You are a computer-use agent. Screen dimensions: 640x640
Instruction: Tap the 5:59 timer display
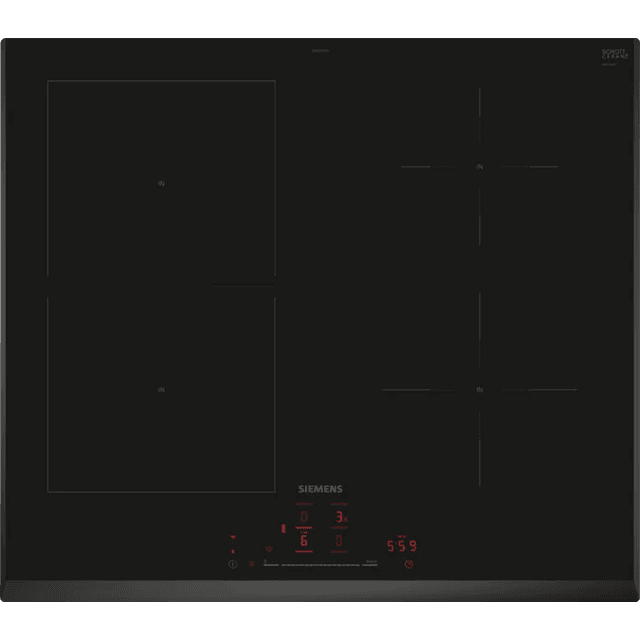401,546
